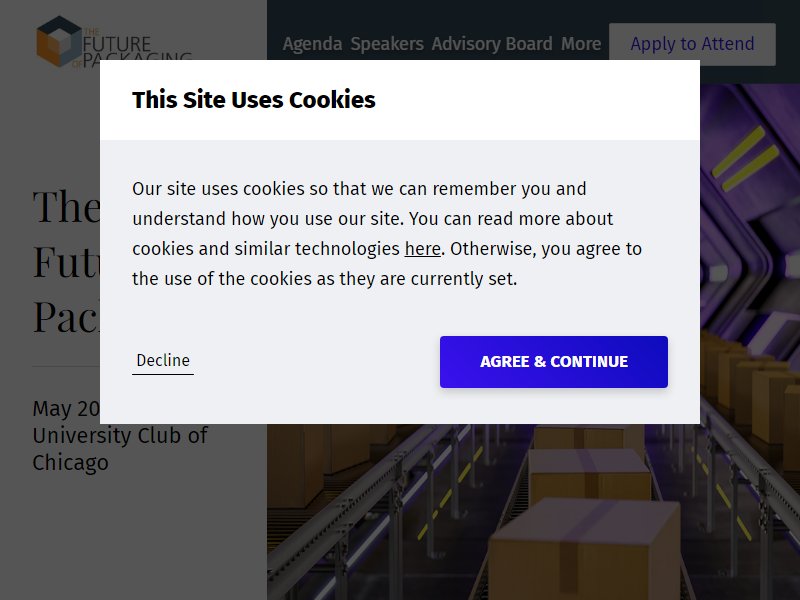Go to the Speakers page
Image resolution: width=800 pixels, height=600 pixels.
pos(387,44)
